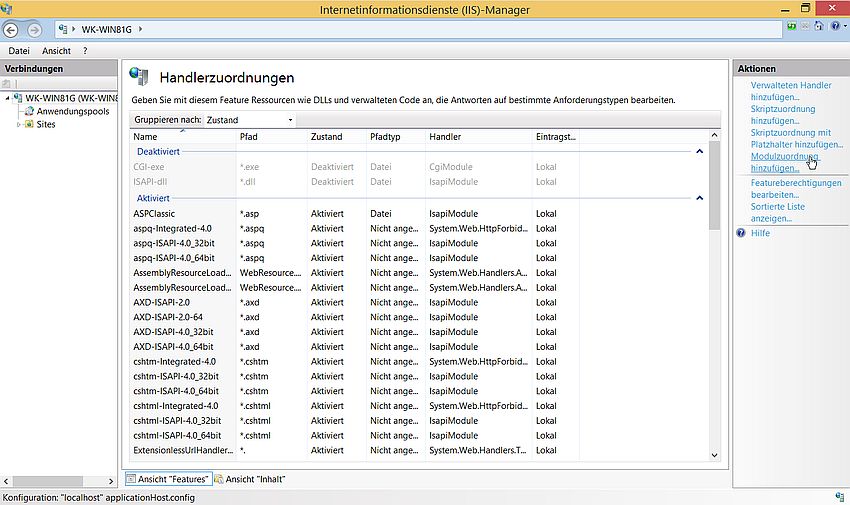
Task: Sort by the Name column header
Action: [183, 137]
